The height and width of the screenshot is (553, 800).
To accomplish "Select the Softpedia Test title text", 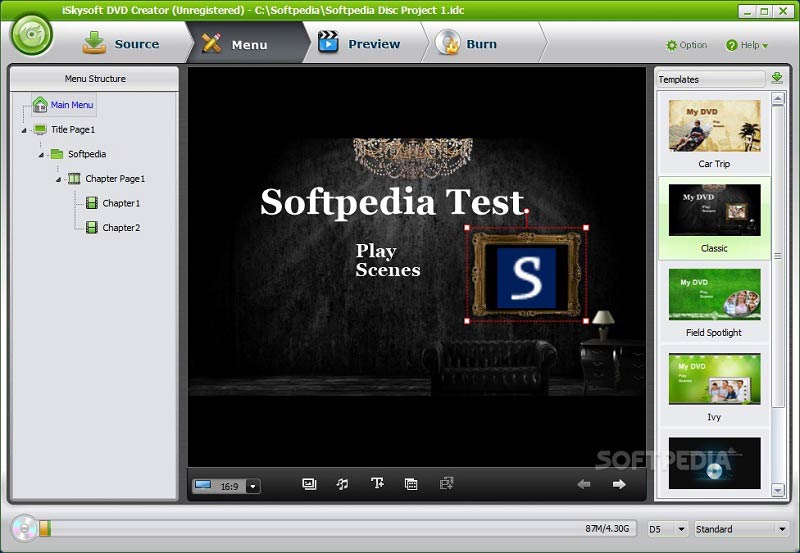I will pyautogui.click(x=393, y=203).
